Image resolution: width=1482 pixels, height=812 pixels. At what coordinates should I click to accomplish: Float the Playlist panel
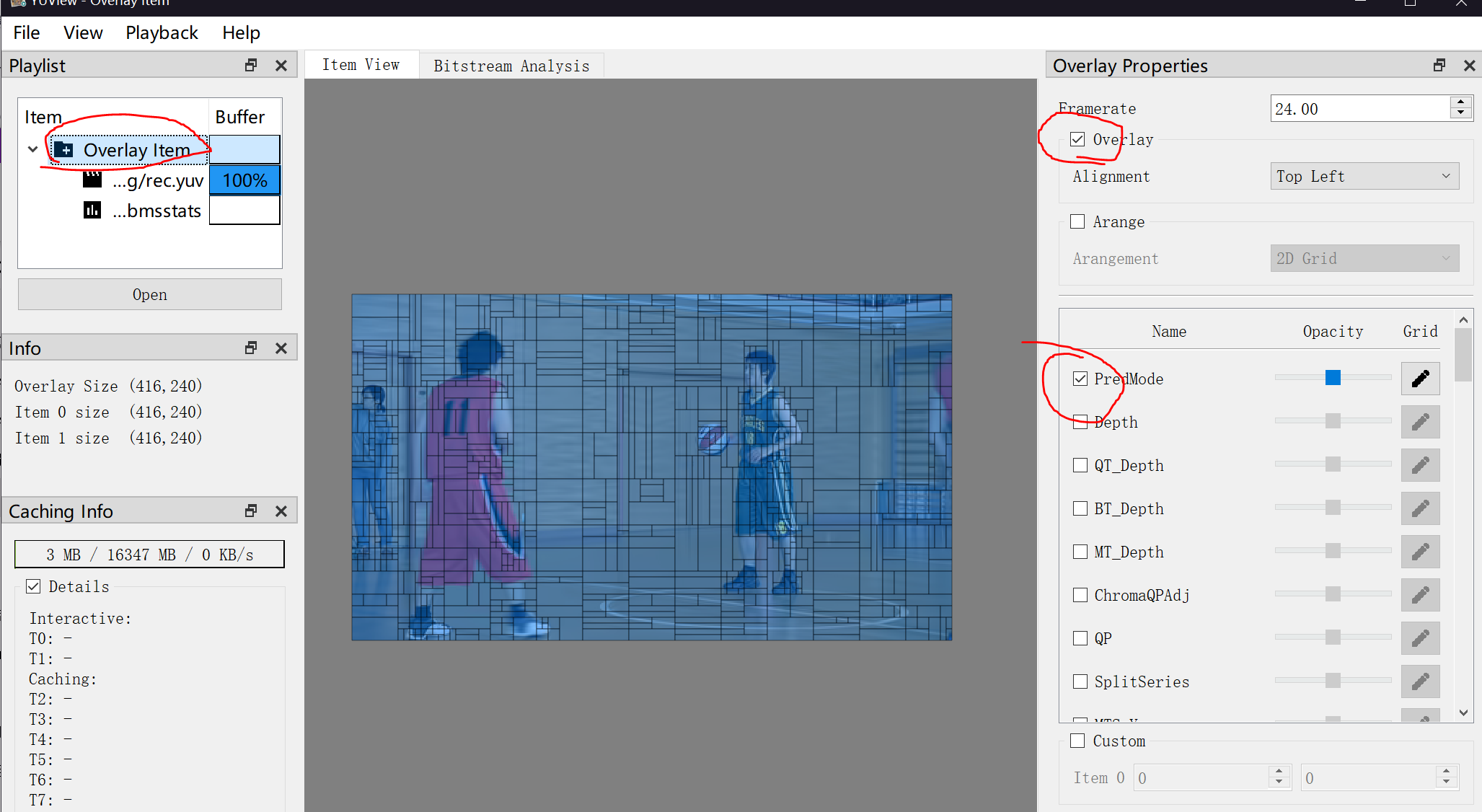click(x=251, y=66)
